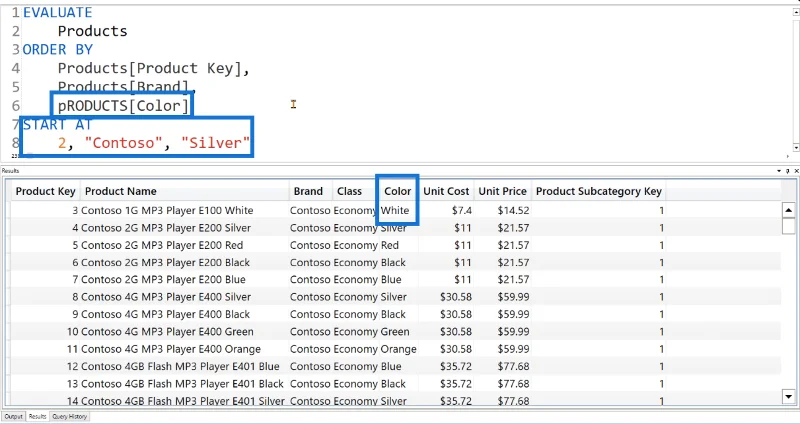Open the Query History tab
The height and width of the screenshot is (424, 800).
[70, 416]
